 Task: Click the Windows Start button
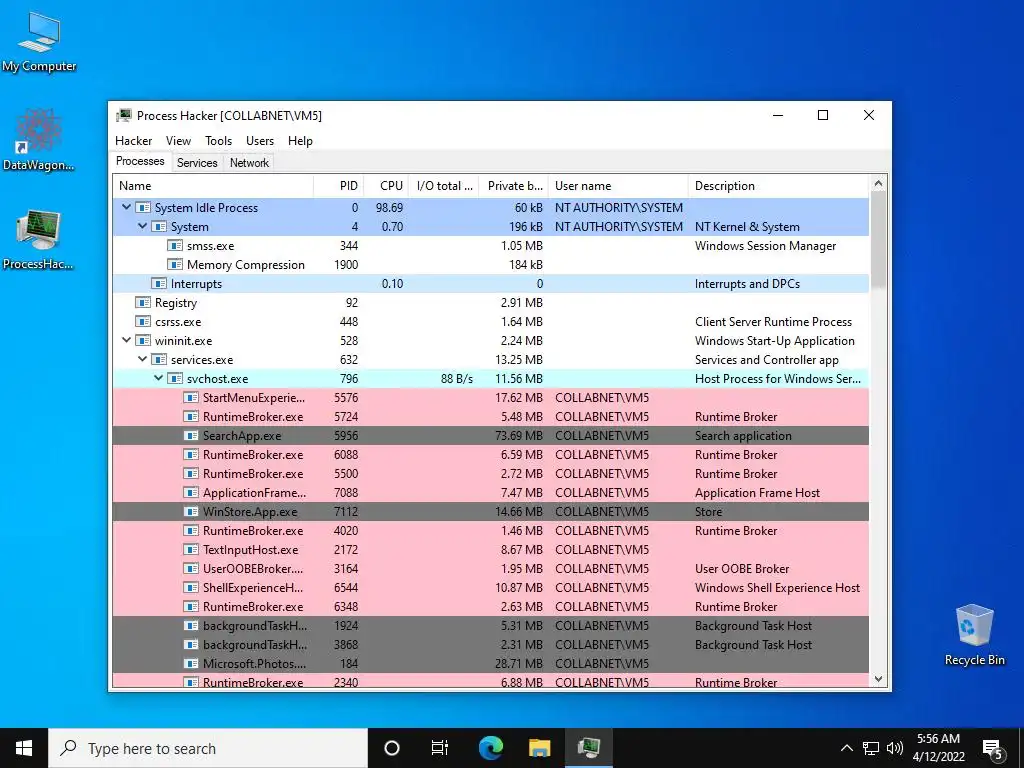(24, 748)
